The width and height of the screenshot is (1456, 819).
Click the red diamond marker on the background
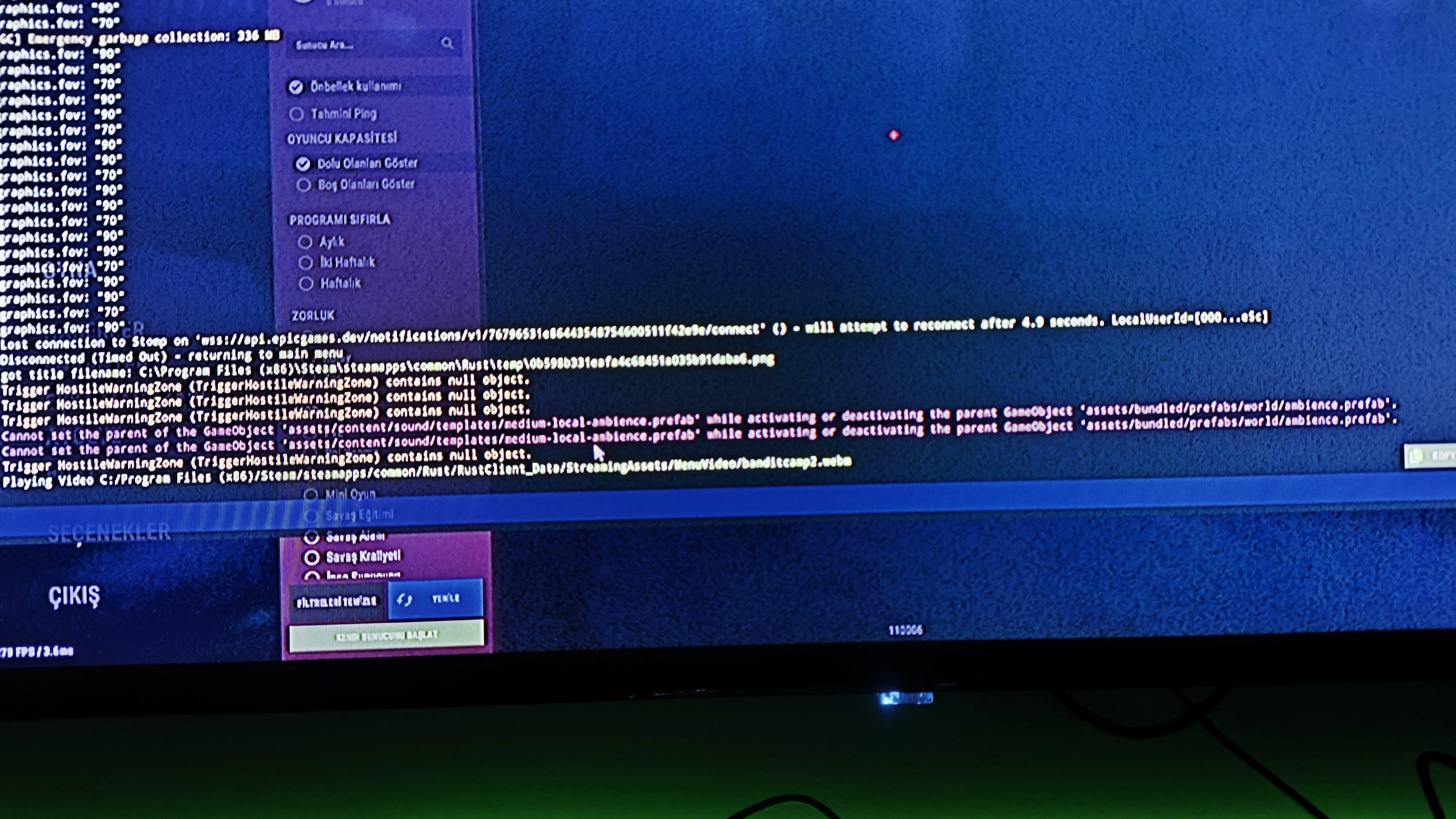click(x=894, y=135)
